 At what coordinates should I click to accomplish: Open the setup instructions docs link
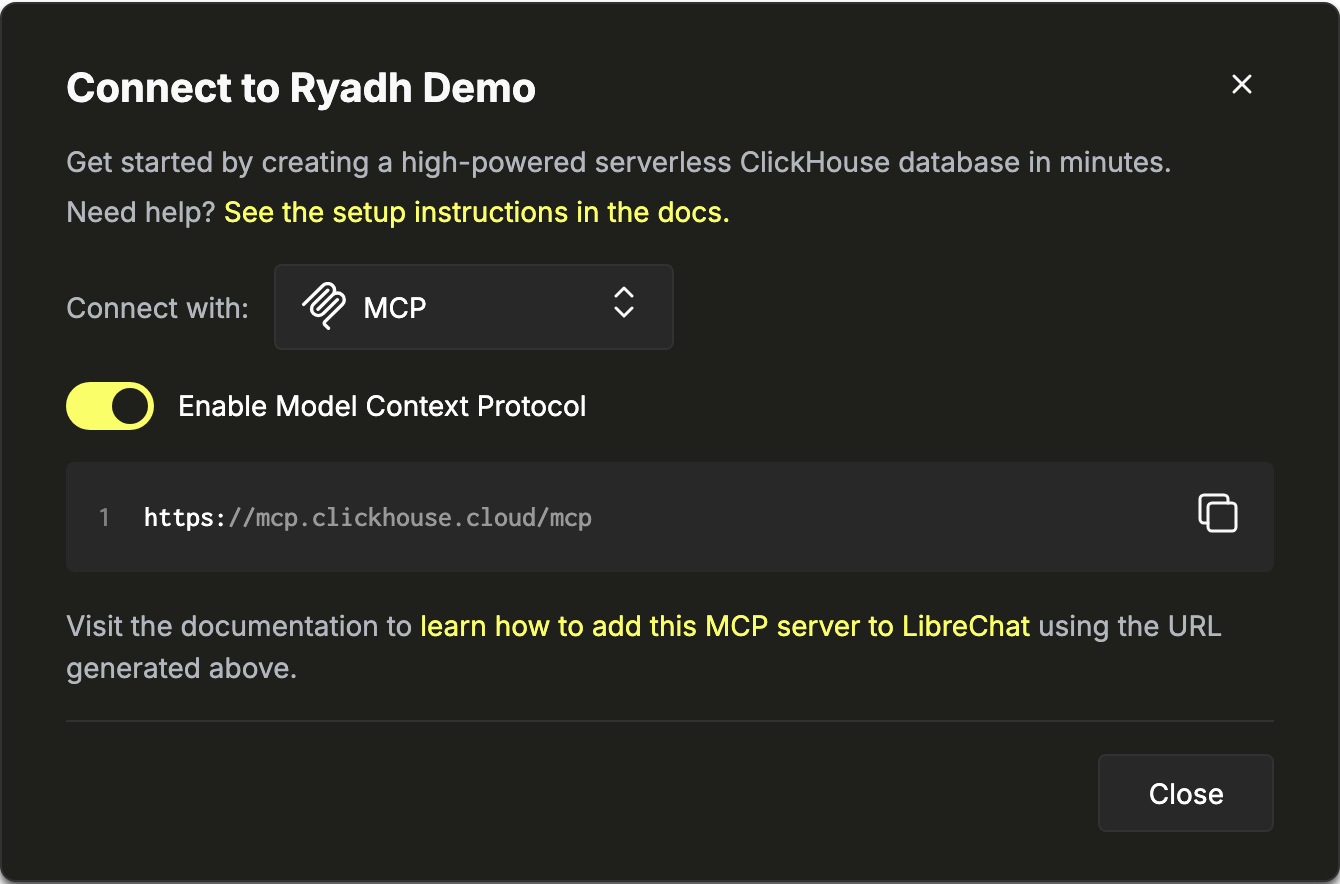click(476, 213)
